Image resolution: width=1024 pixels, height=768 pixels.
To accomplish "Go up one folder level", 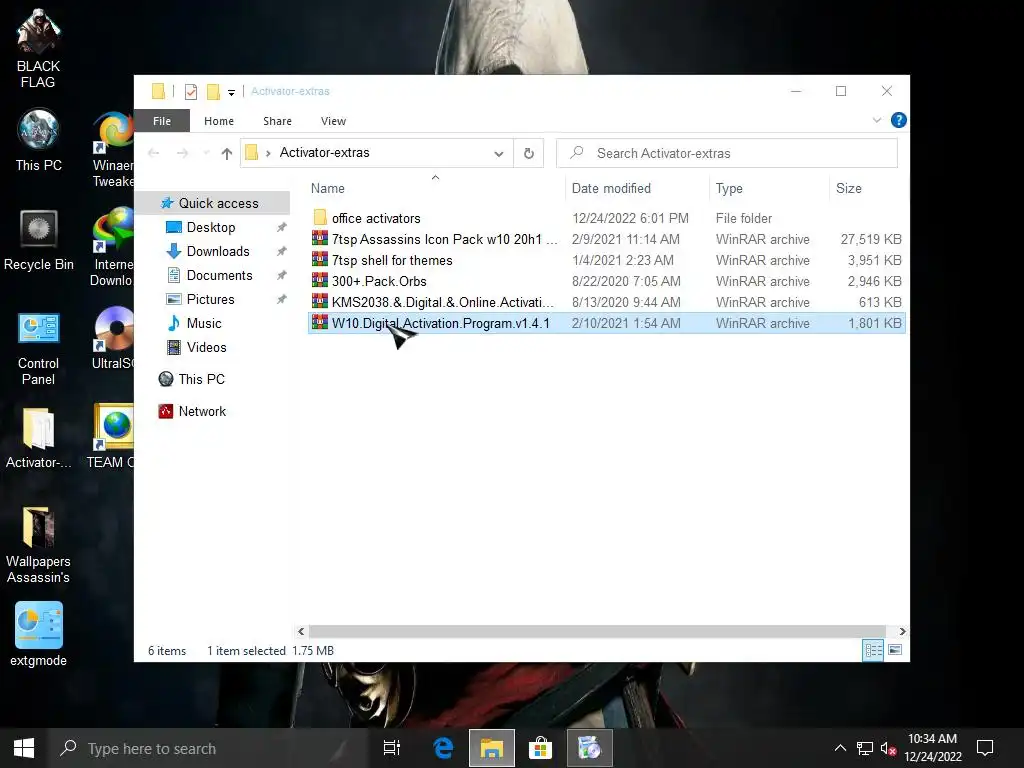I will pos(227,153).
